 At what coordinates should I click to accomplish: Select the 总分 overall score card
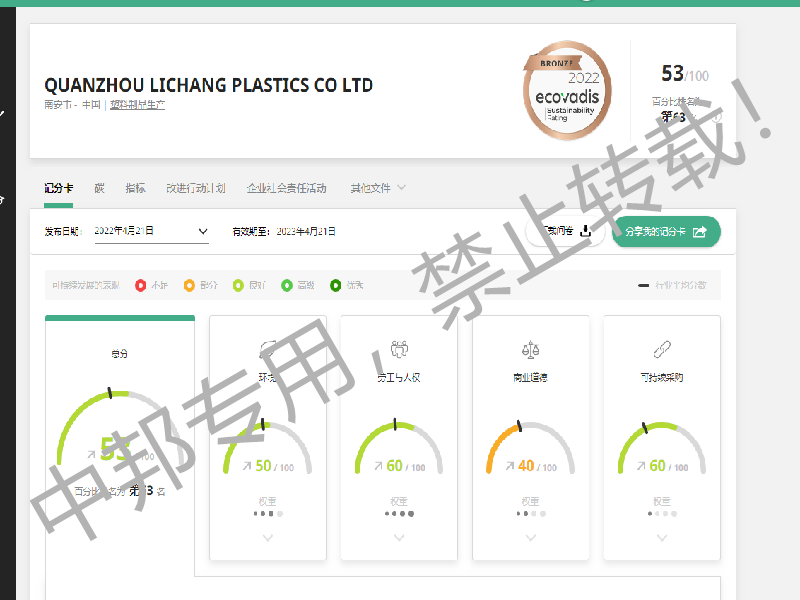120,444
